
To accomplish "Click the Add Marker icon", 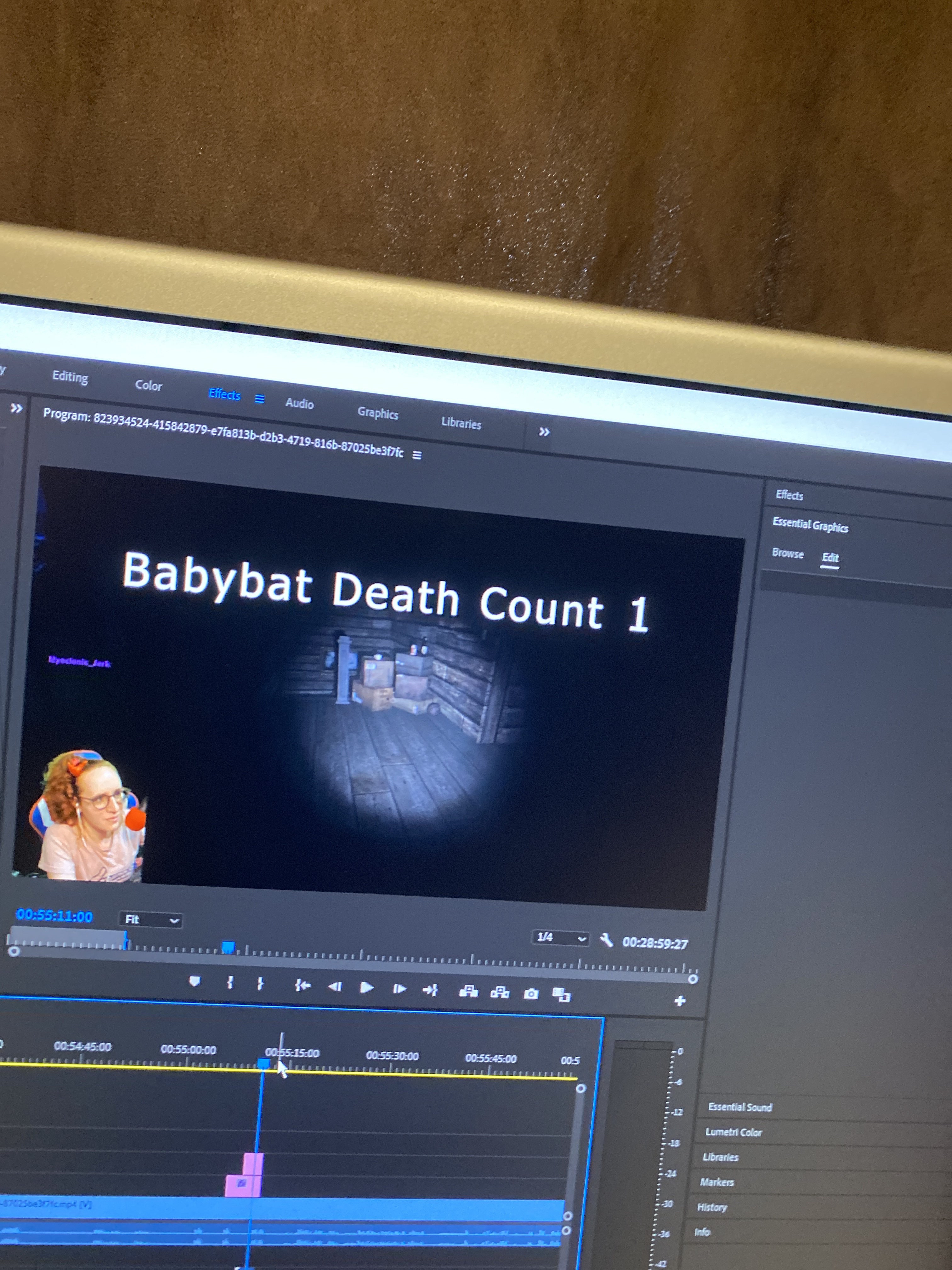I will (x=195, y=981).
